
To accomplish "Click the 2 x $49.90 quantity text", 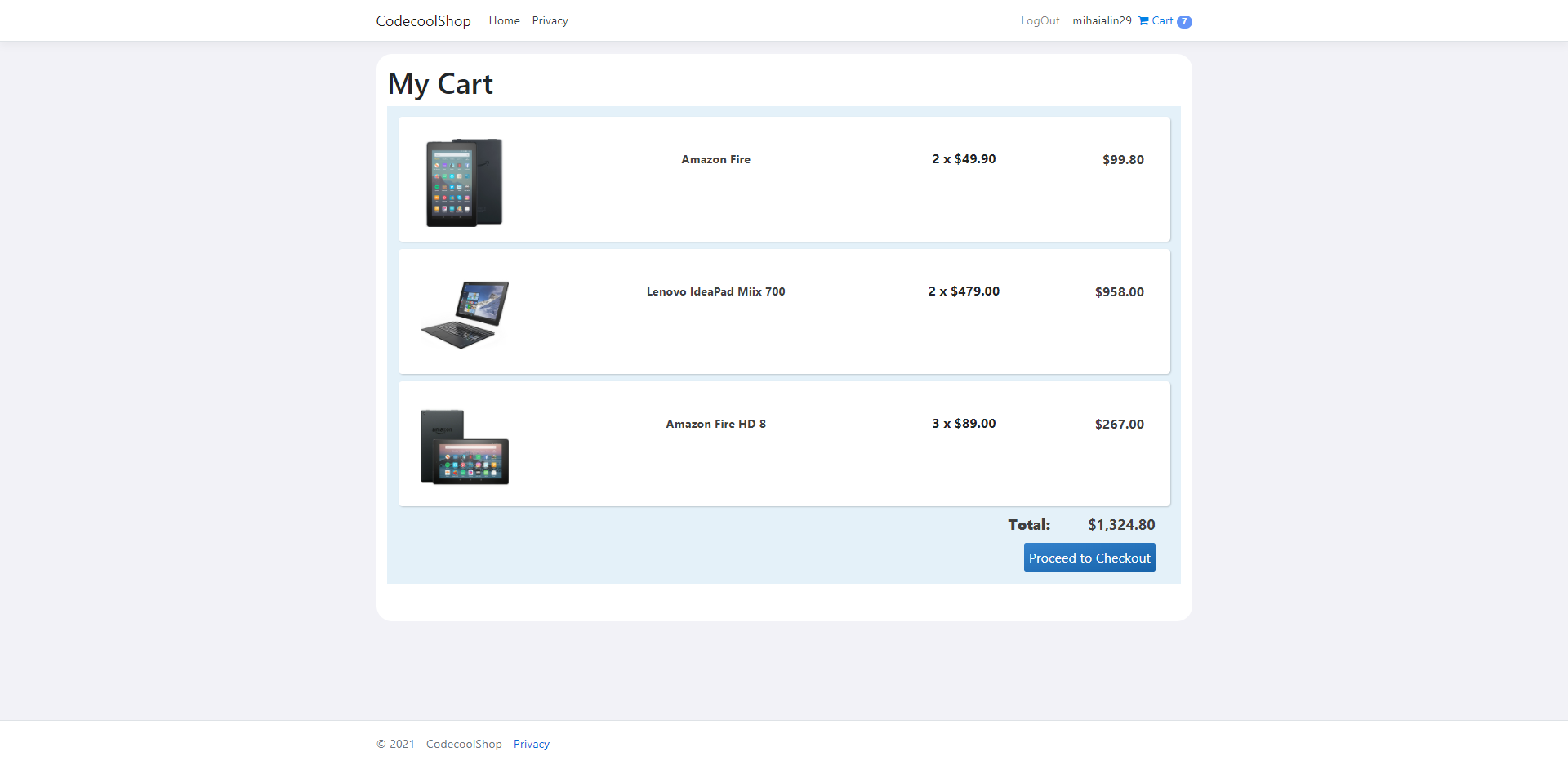I will point(964,159).
